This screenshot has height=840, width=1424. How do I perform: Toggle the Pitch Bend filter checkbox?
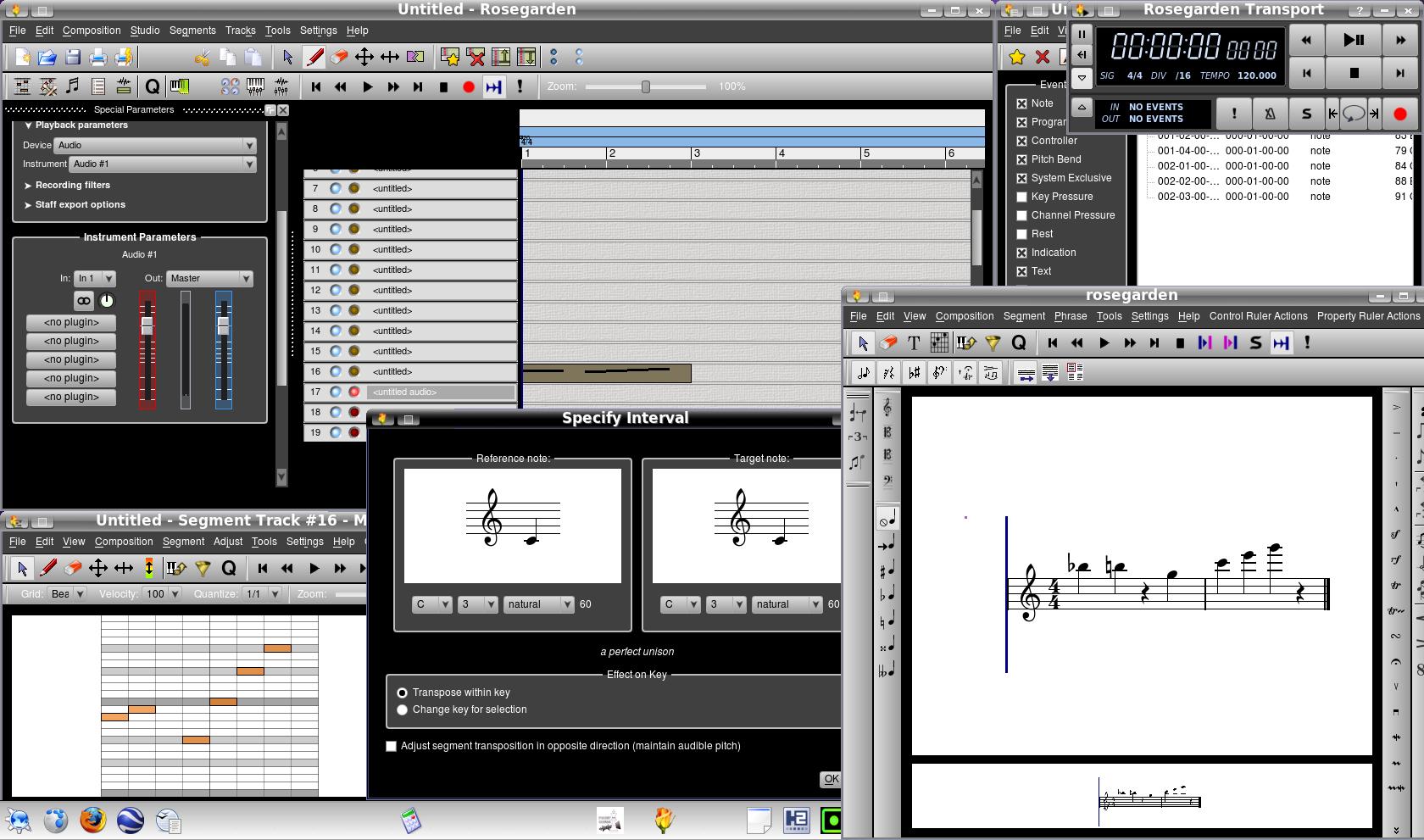pyautogui.click(x=1021, y=159)
